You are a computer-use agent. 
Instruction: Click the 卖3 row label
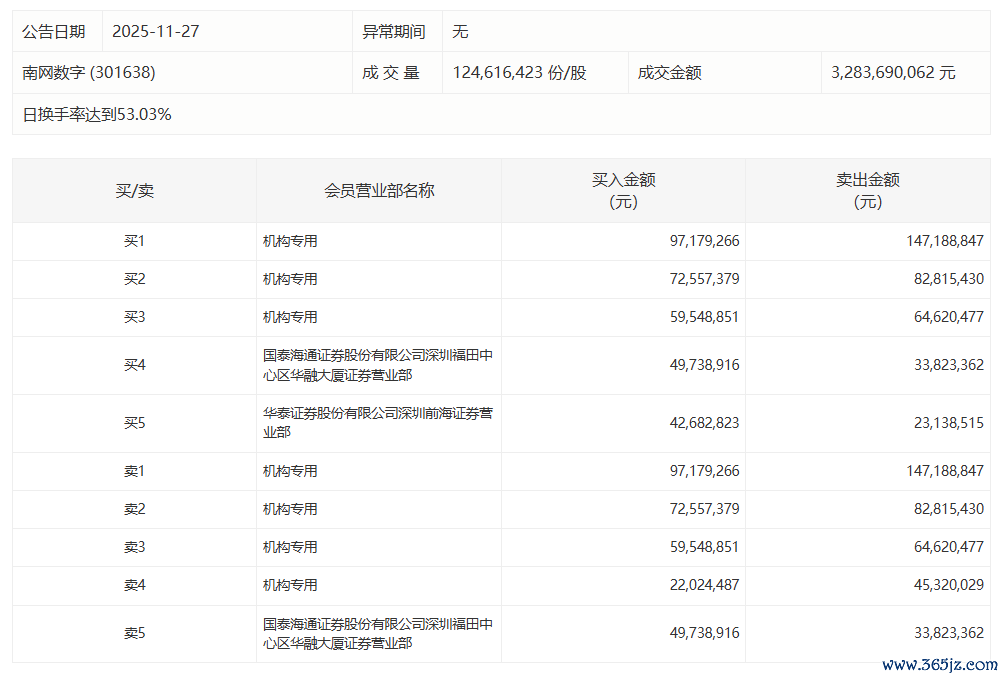click(x=134, y=547)
